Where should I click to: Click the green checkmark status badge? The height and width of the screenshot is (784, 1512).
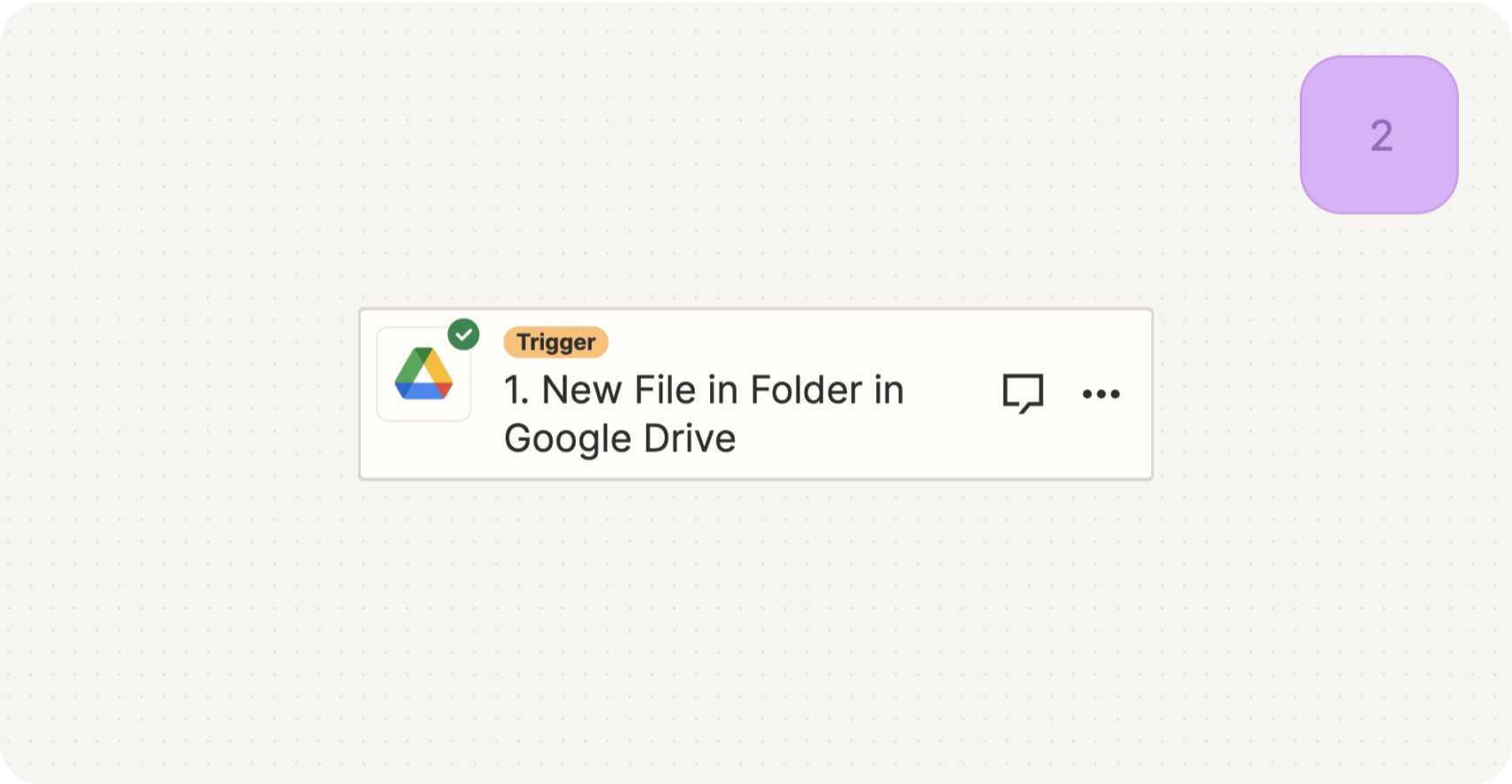point(463,335)
